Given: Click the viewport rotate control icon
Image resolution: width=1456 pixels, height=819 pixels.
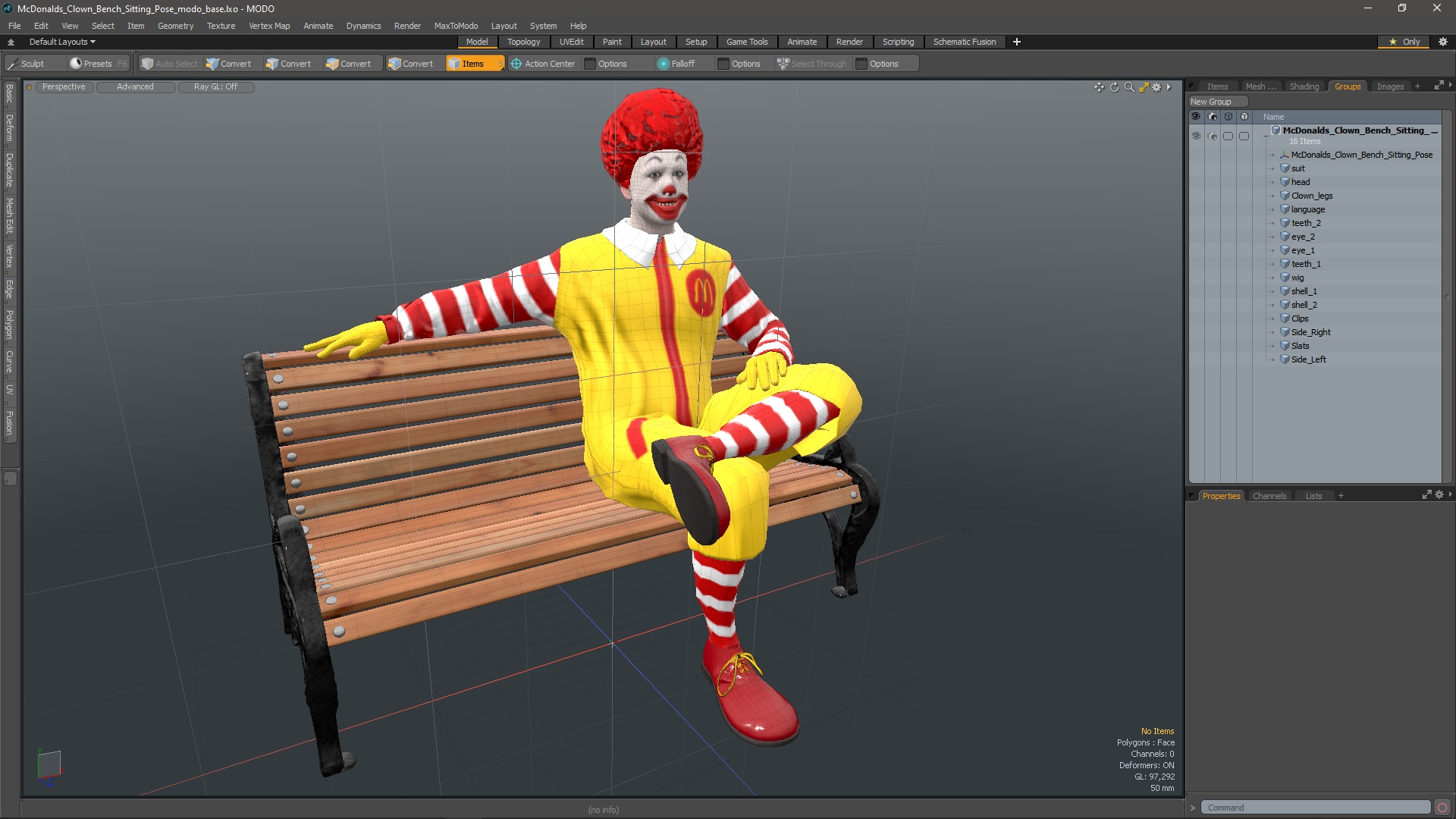Looking at the screenshot, I should (1114, 87).
